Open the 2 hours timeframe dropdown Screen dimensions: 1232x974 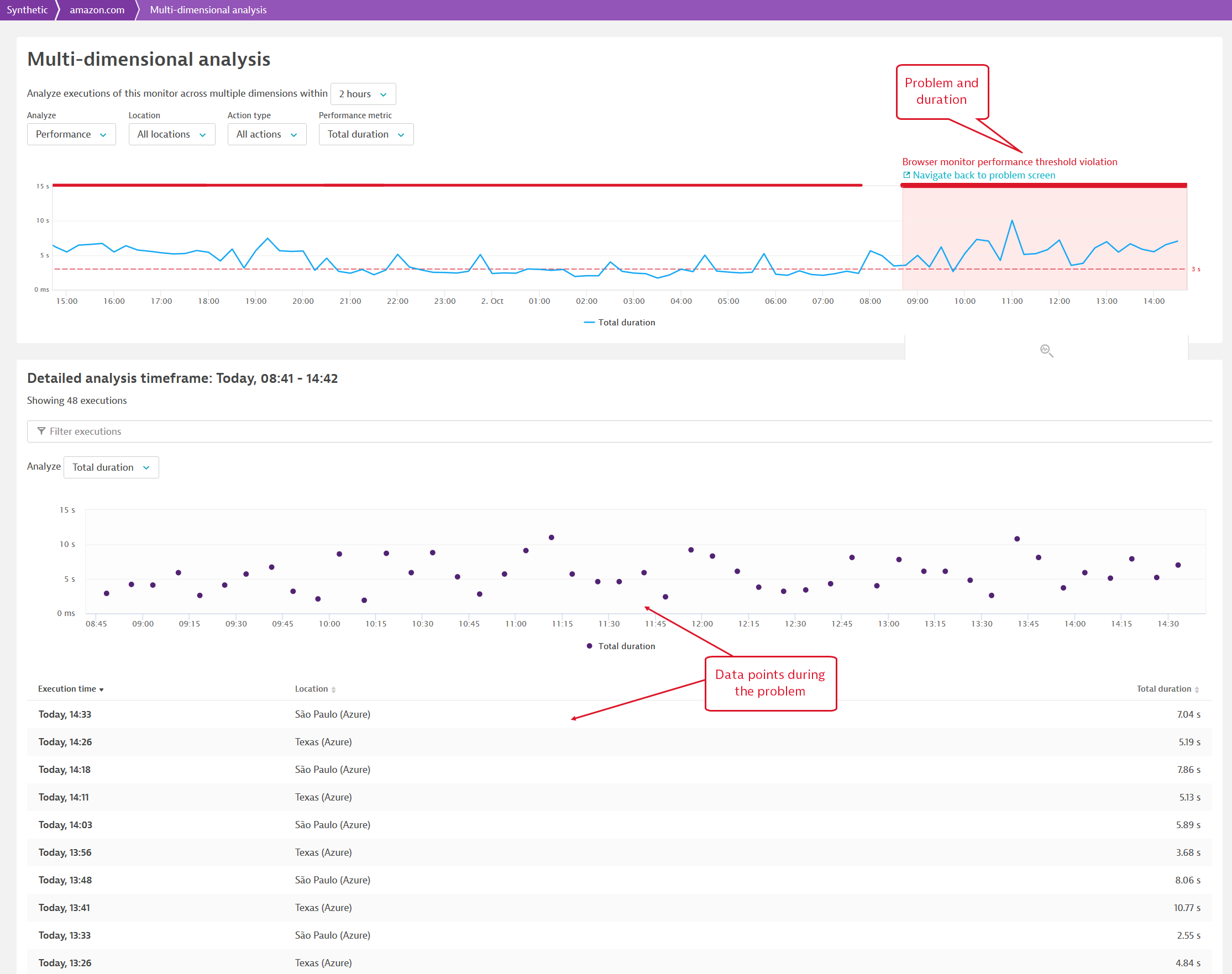363,93
